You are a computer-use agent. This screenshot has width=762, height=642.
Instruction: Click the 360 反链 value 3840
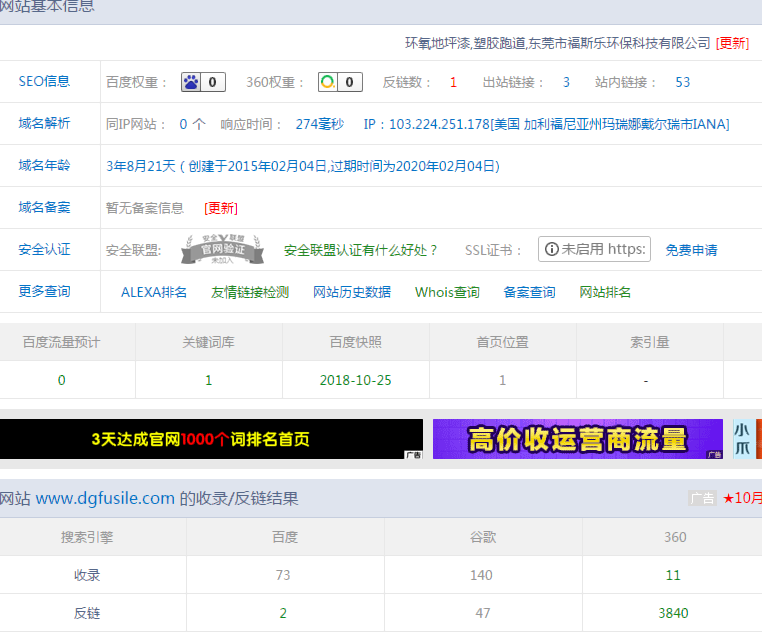click(674, 613)
